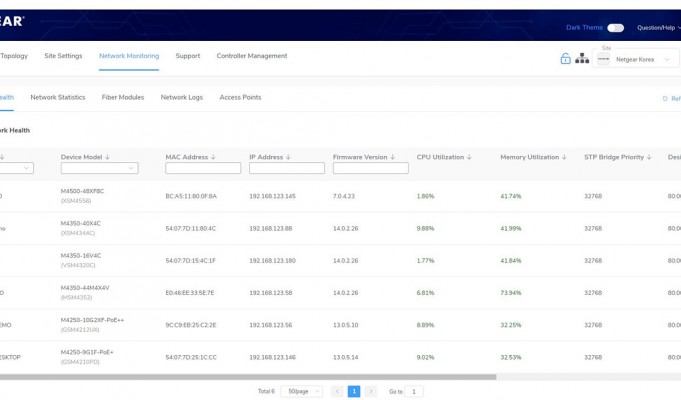Click IP address 192.168.123.145
The image size is (681, 400).
[272, 196]
